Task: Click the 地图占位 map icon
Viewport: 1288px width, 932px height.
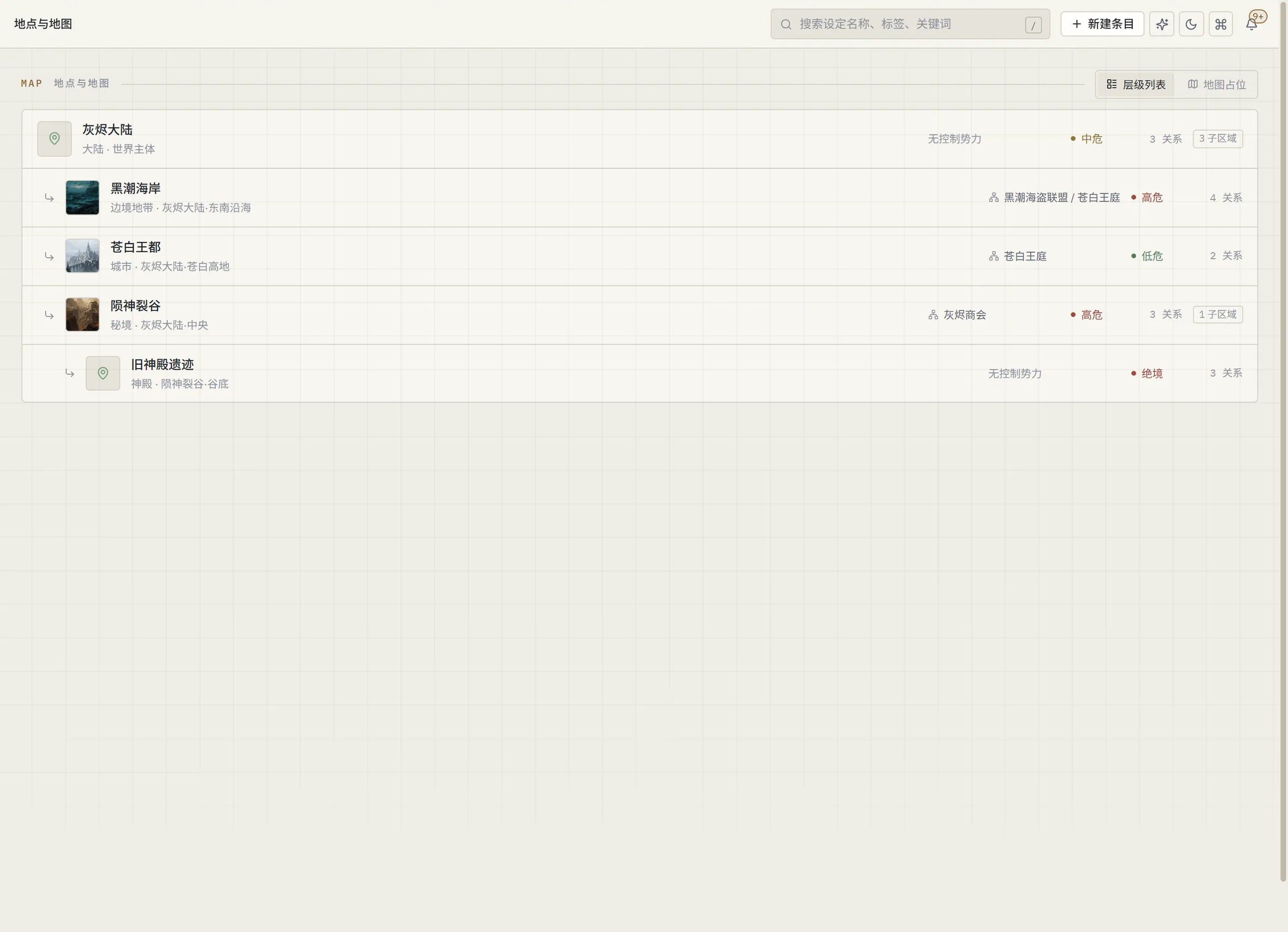Action: (x=1192, y=84)
